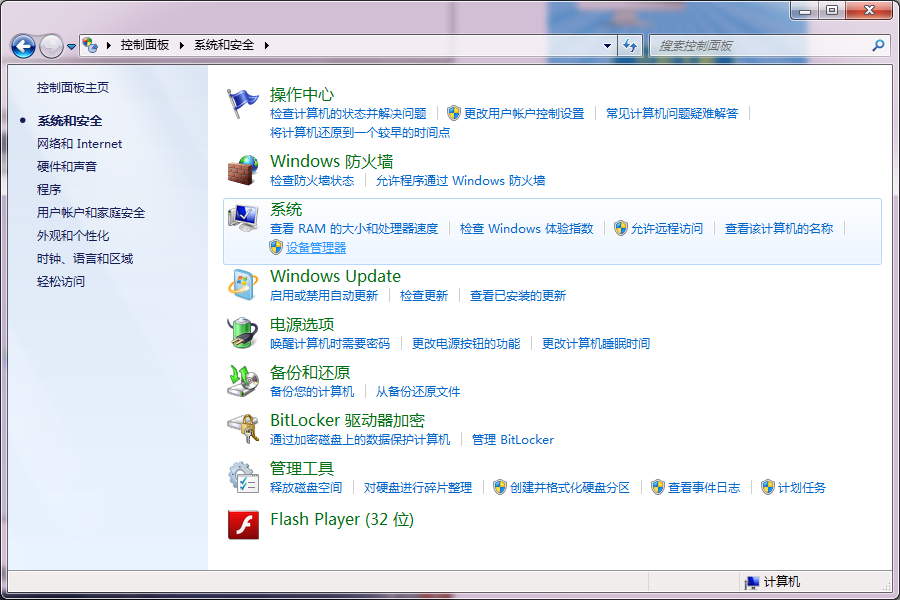Click the refresh button in the address bar

click(630, 45)
